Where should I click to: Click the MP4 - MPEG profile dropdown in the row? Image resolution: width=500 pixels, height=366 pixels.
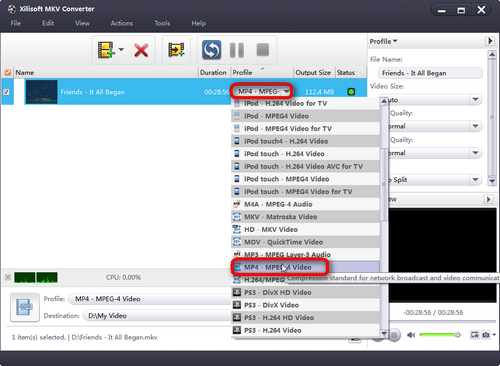[x=262, y=91]
